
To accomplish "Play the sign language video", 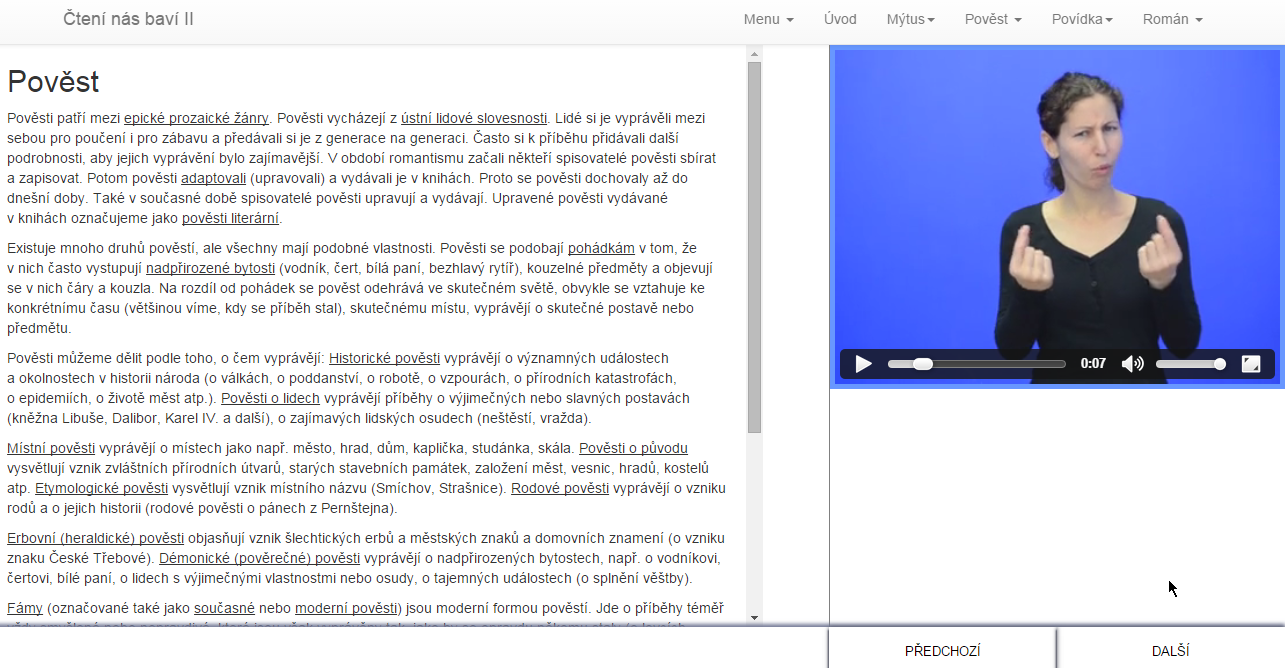I will click(864, 364).
